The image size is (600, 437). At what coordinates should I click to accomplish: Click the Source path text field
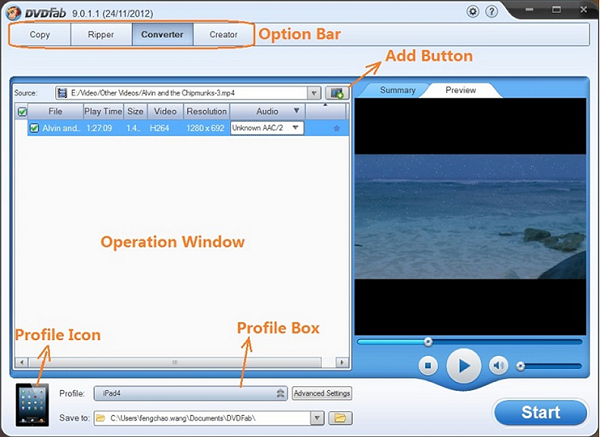click(x=181, y=93)
